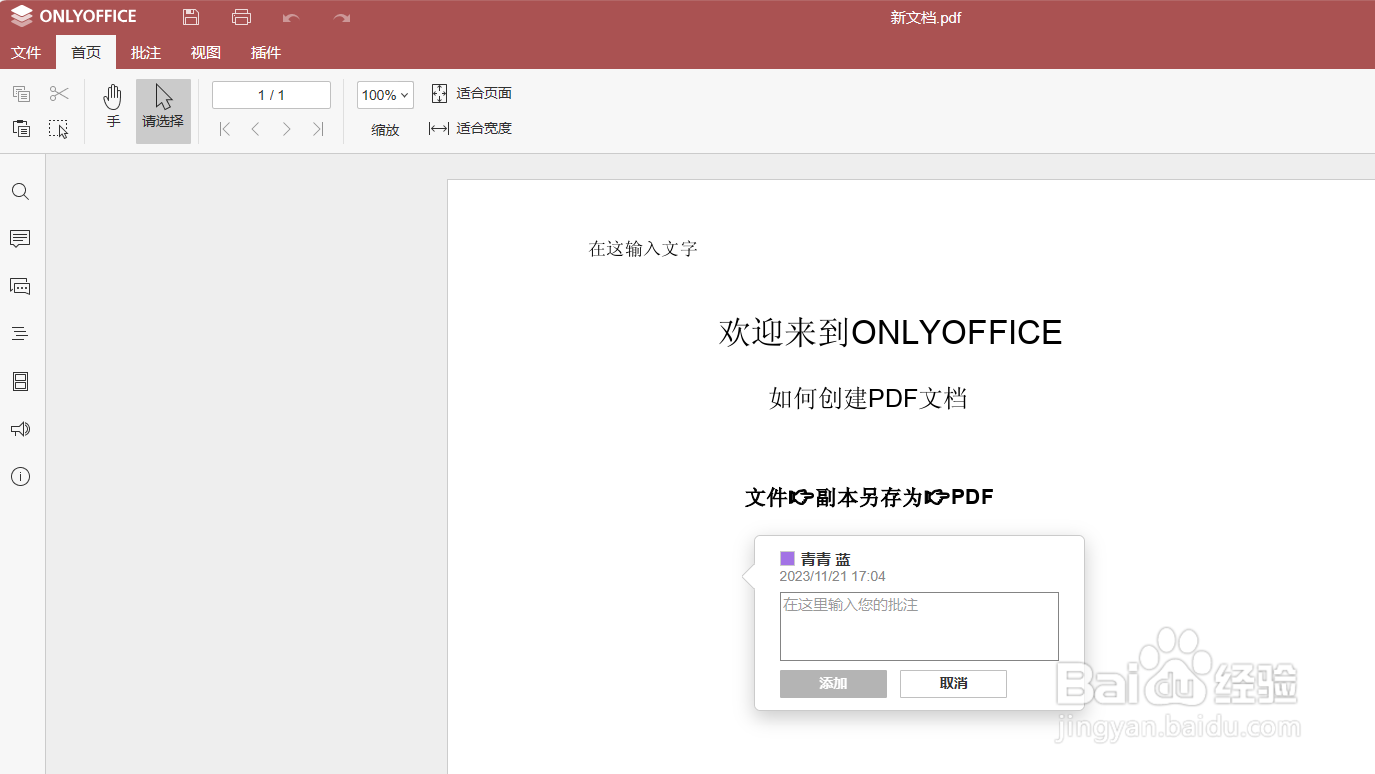The image size is (1375, 774).
Task: Click Fit to page (适合页面)
Action: tap(471, 93)
